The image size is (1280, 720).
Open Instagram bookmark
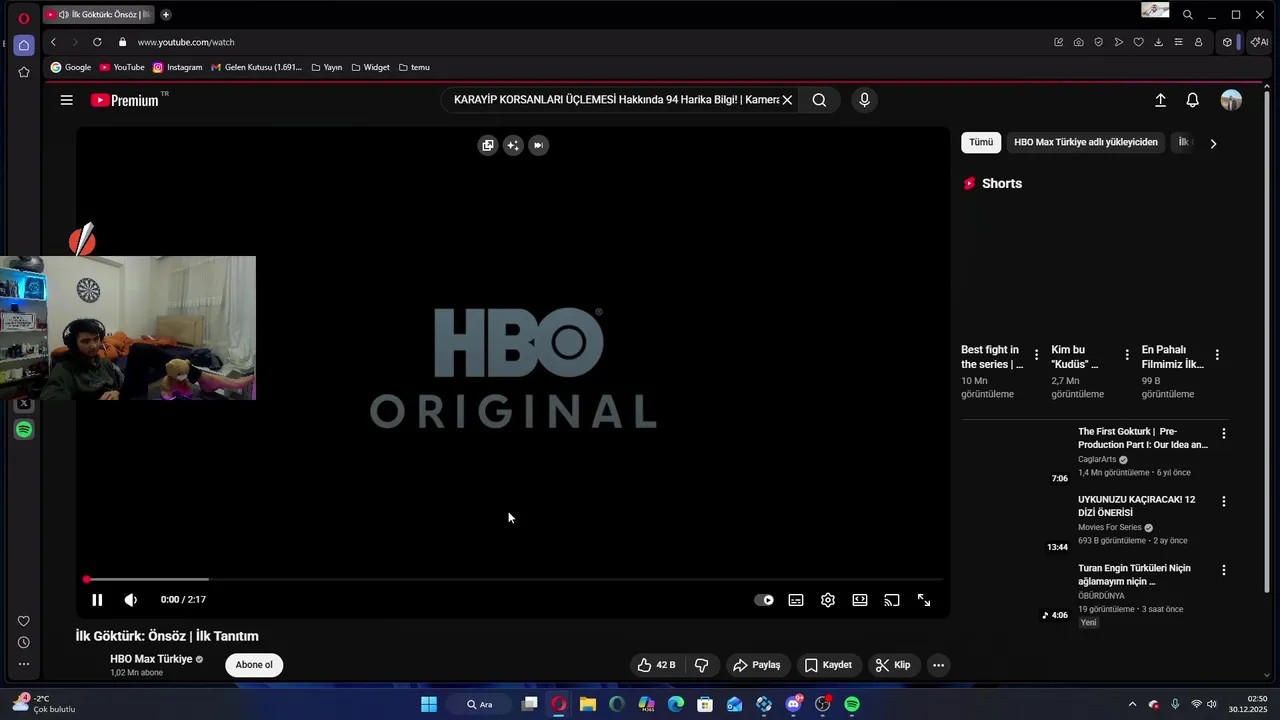pos(177,67)
